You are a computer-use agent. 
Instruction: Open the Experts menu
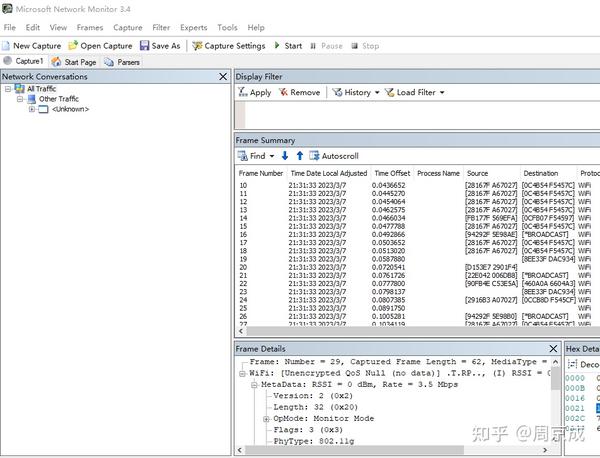pos(193,28)
